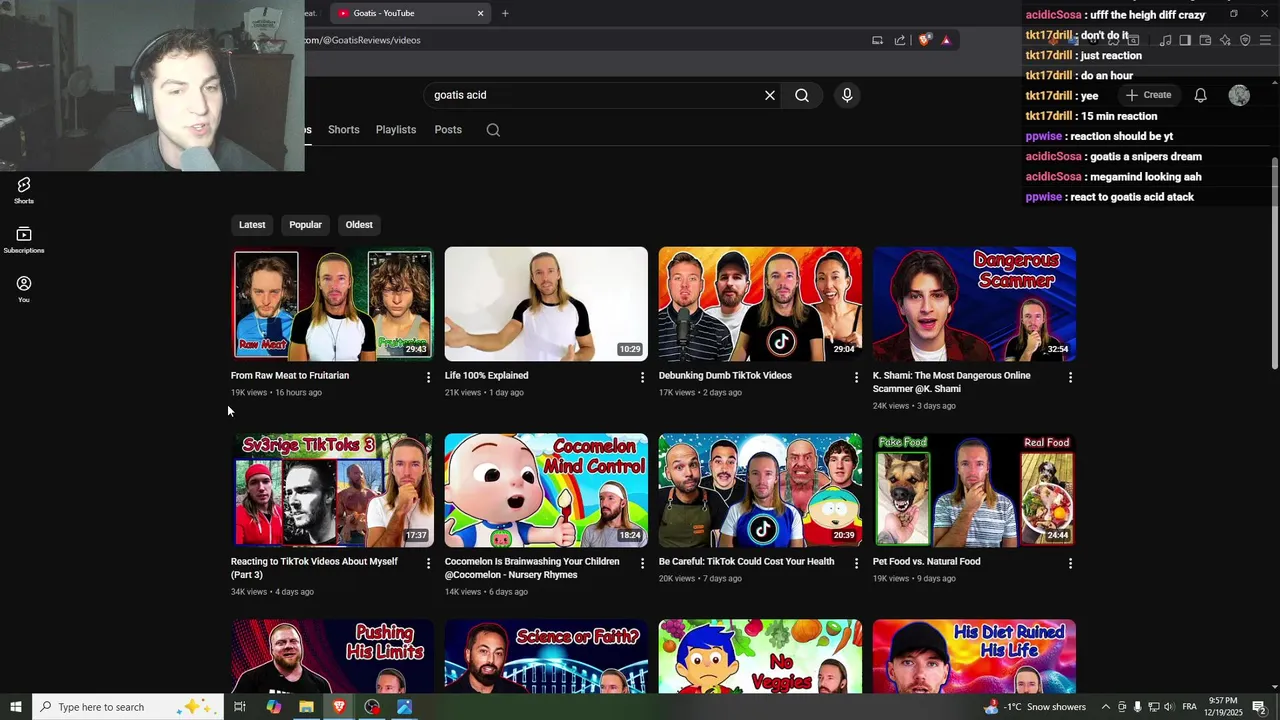Open Task View on the taskbar
The width and height of the screenshot is (1280, 720).
click(240, 707)
